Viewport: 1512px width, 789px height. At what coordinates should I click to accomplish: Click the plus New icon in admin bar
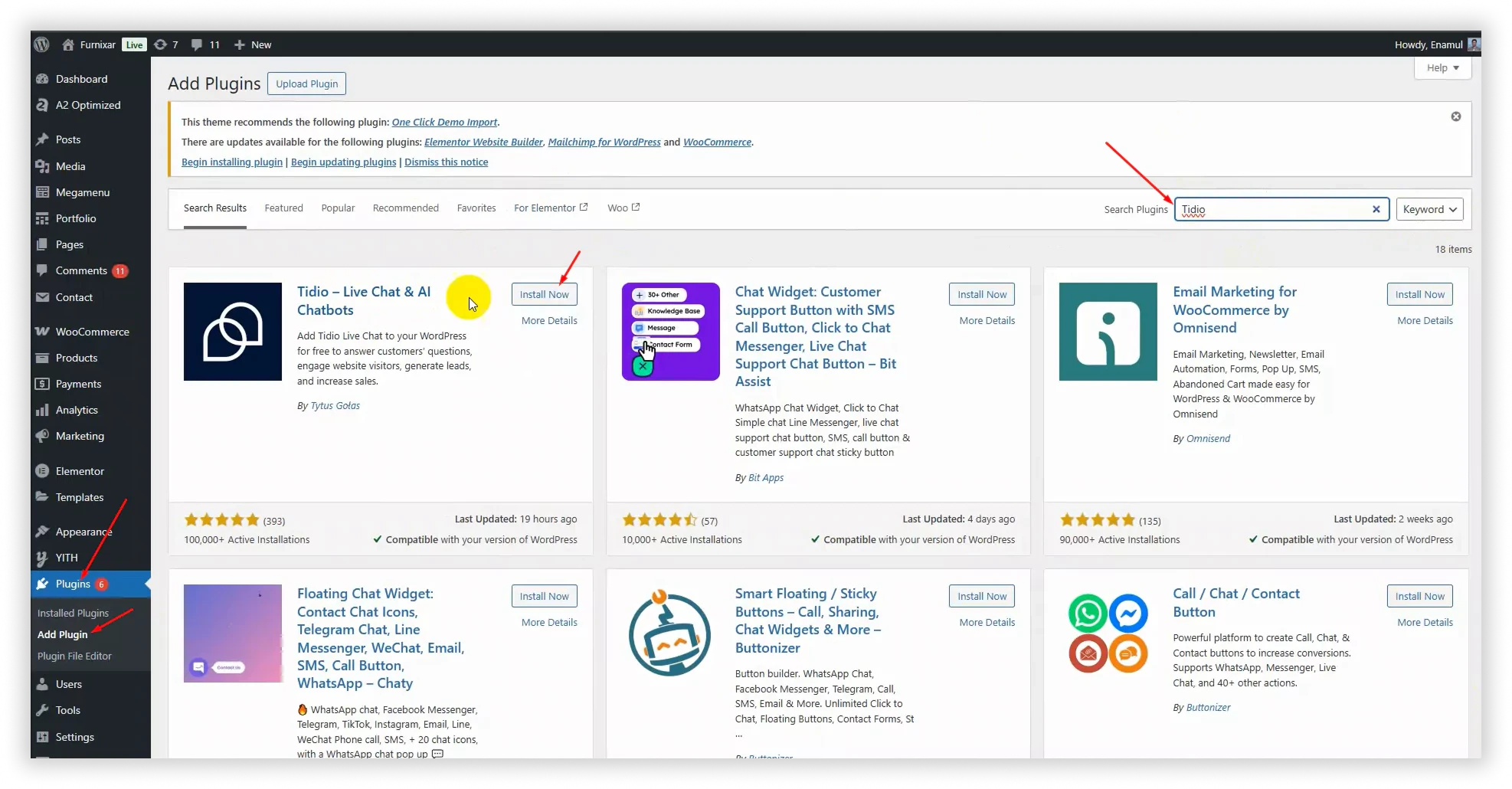point(240,44)
